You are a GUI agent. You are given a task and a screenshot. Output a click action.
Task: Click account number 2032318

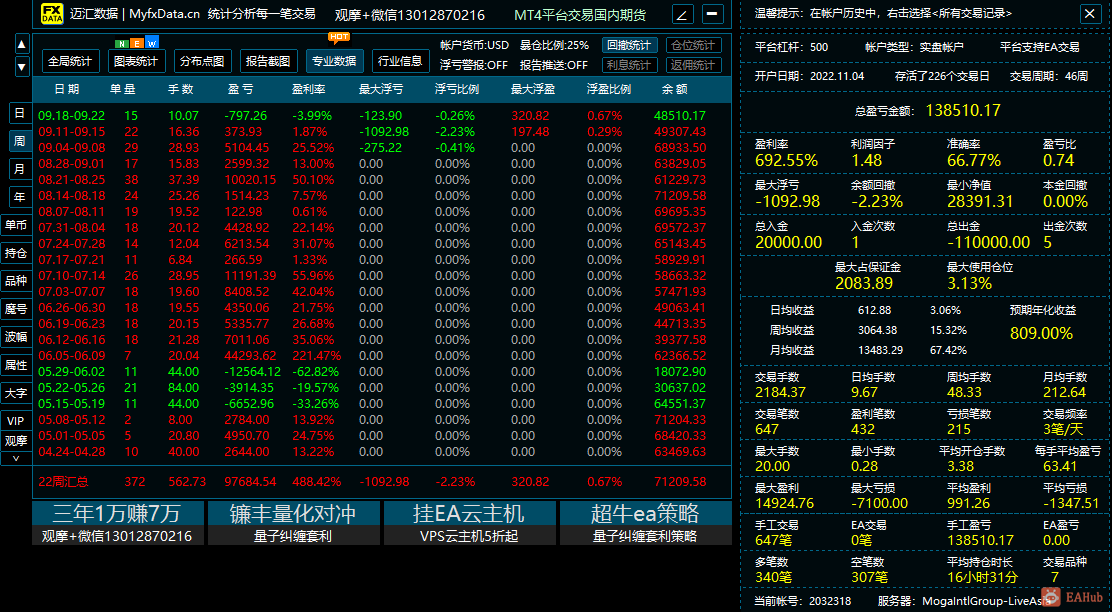coord(830,601)
